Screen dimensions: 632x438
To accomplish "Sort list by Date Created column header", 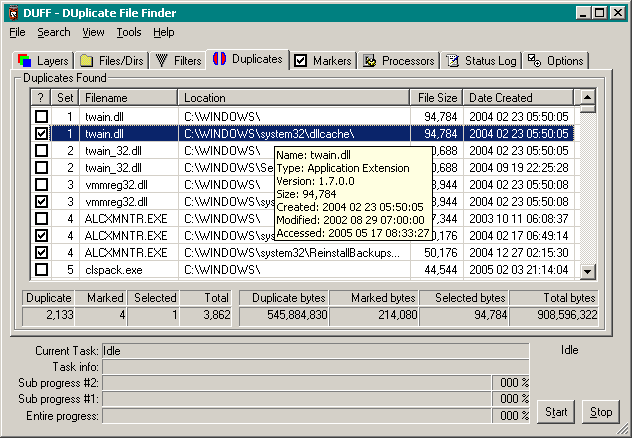I will tap(518, 98).
